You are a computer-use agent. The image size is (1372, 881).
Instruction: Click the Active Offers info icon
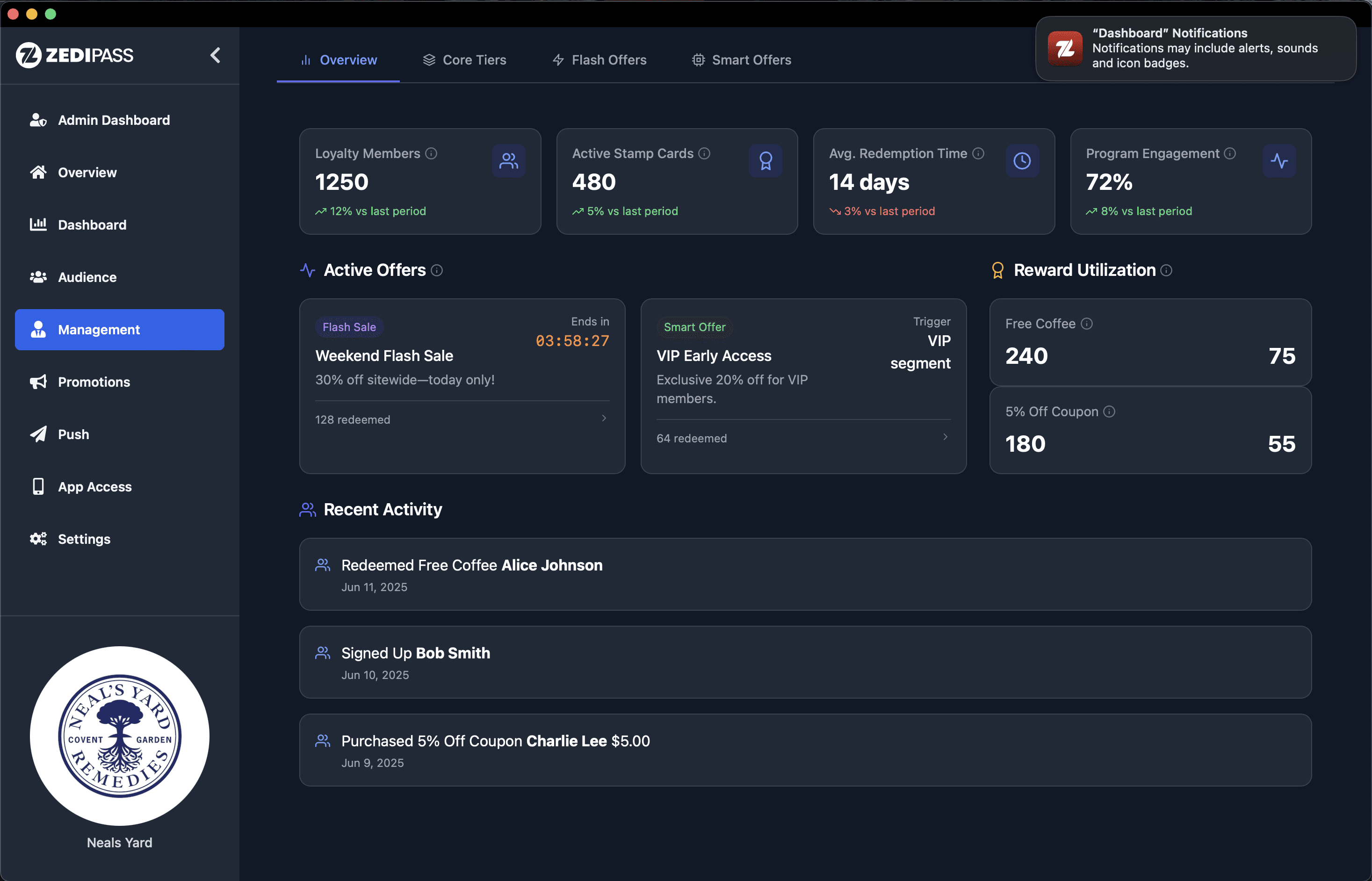pyautogui.click(x=436, y=271)
